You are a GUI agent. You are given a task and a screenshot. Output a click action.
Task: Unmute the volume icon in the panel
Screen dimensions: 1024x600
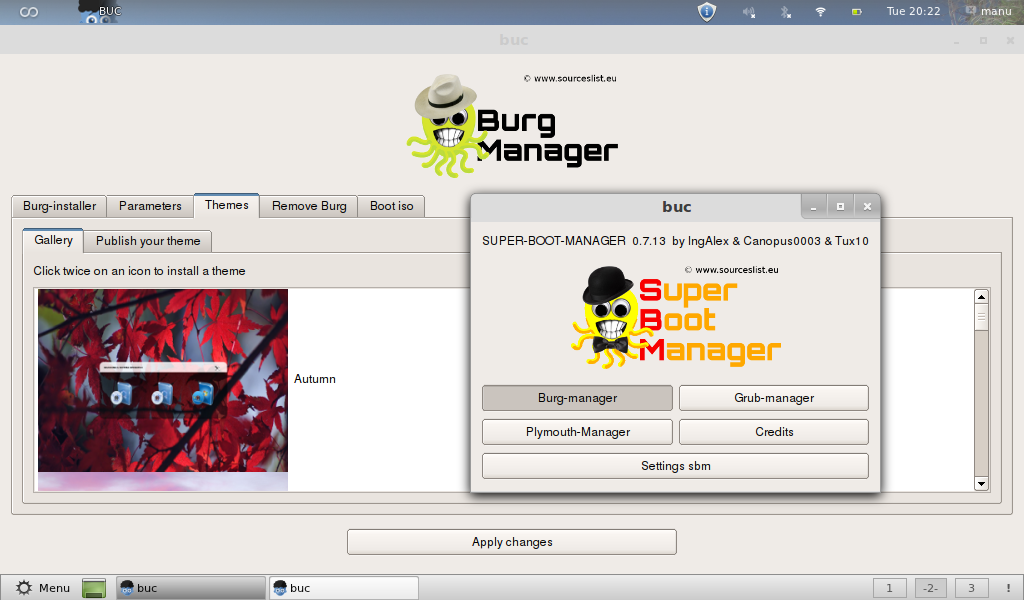coord(748,12)
